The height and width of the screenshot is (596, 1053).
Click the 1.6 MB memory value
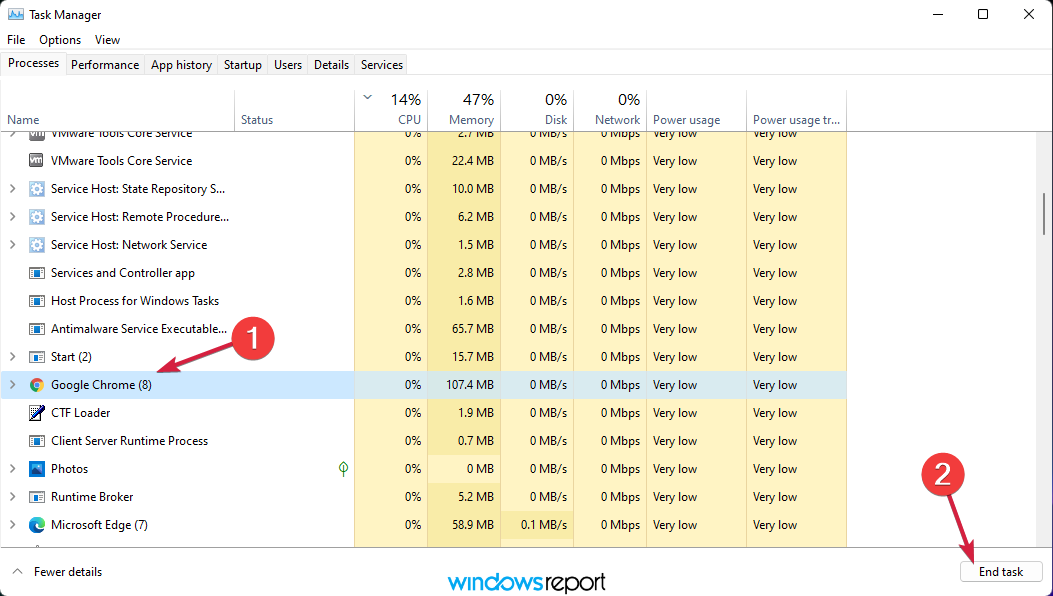476,301
